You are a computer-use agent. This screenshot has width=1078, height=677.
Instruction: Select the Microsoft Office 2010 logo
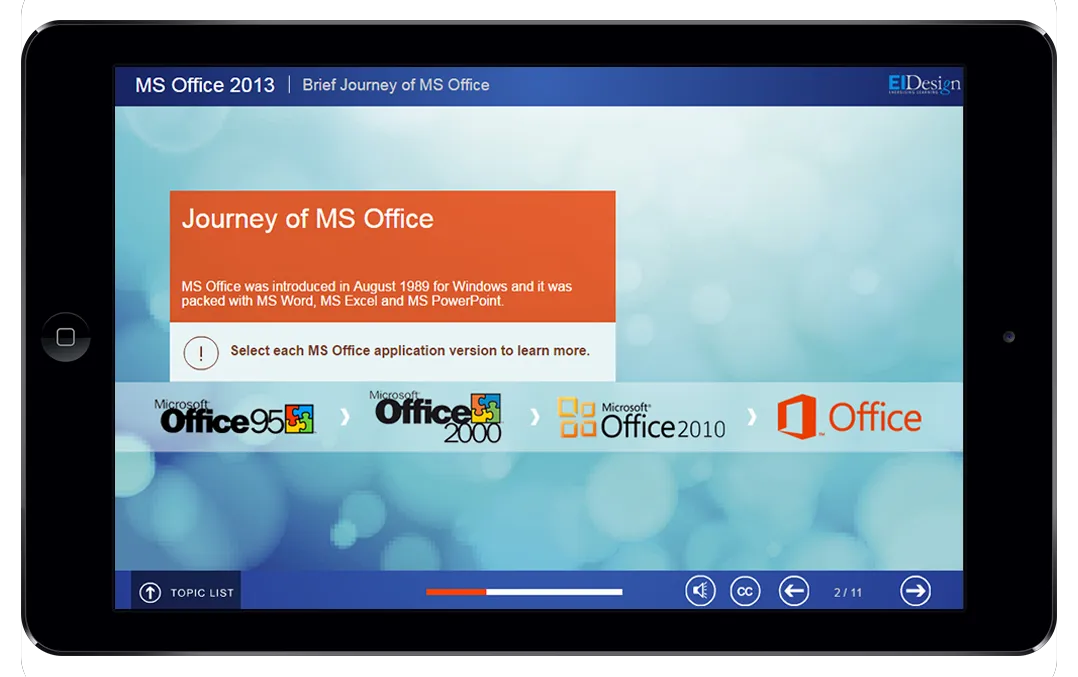pos(641,418)
